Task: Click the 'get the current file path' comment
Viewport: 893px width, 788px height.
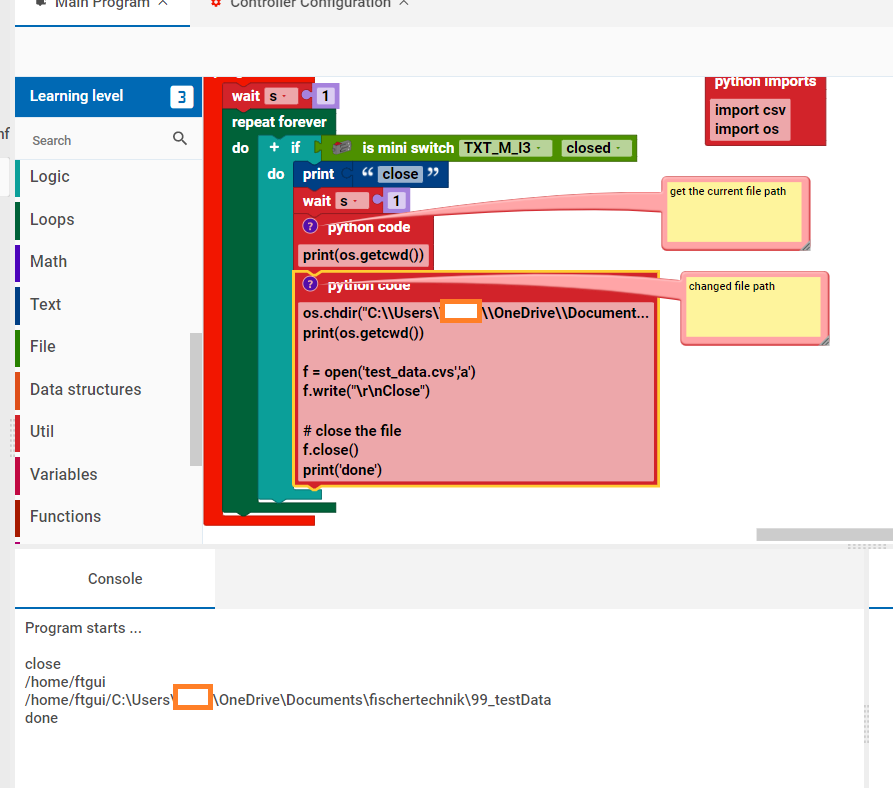Action: click(x=734, y=211)
